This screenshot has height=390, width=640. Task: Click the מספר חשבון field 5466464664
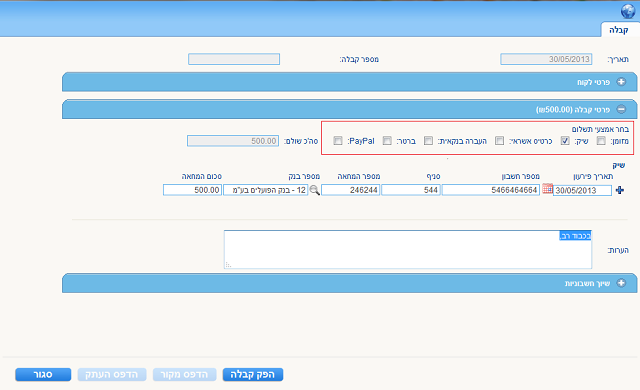pos(491,190)
